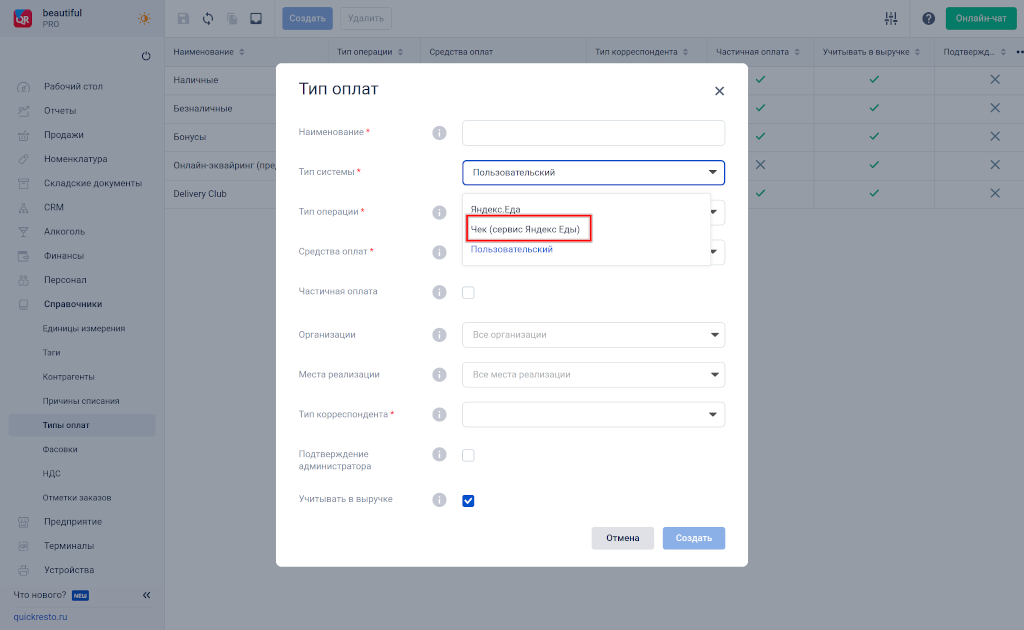Close the Тип оплат dialog
The height and width of the screenshot is (630, 1024).
tap(719, 91)
